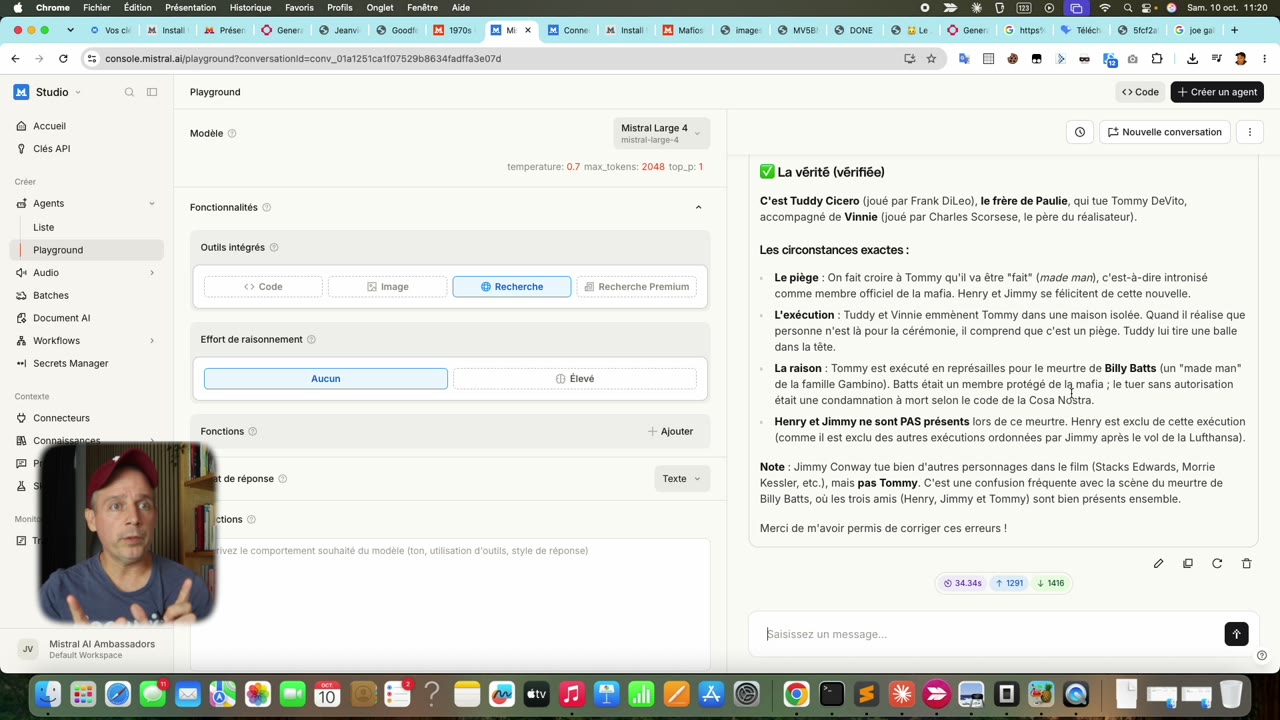Collapse the sidebar panel icon
Viewport: 1280px width, 720px height.
[152, 92]
